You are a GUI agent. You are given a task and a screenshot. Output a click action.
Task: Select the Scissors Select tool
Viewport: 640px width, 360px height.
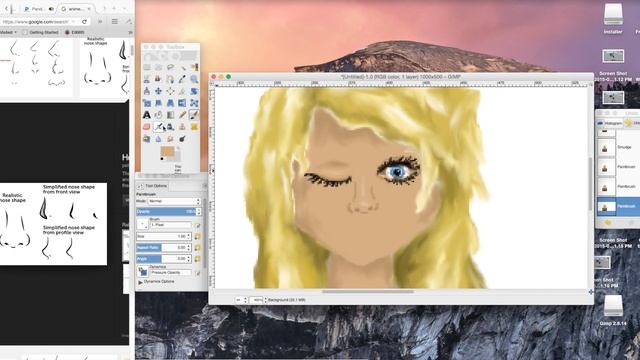pos(147,79)
